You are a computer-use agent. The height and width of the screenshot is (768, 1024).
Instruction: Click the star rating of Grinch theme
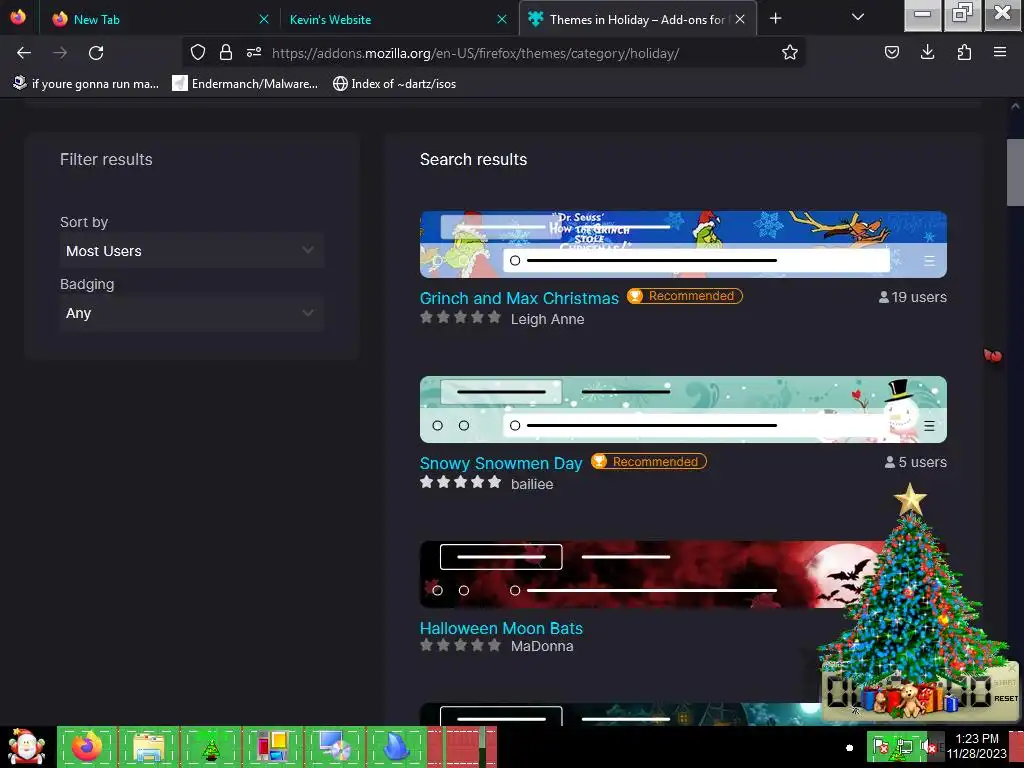pyautogui.click(x=460, y=317)
